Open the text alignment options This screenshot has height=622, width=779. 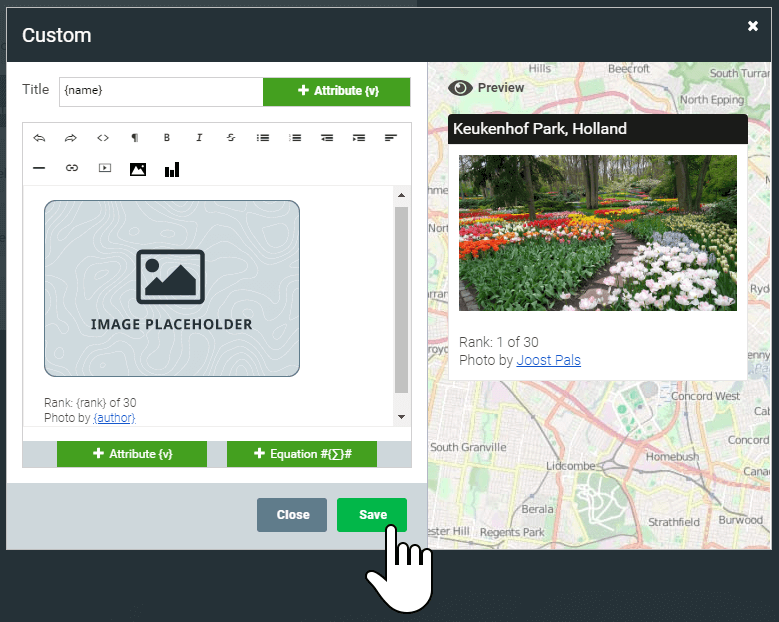coord(391,138)
